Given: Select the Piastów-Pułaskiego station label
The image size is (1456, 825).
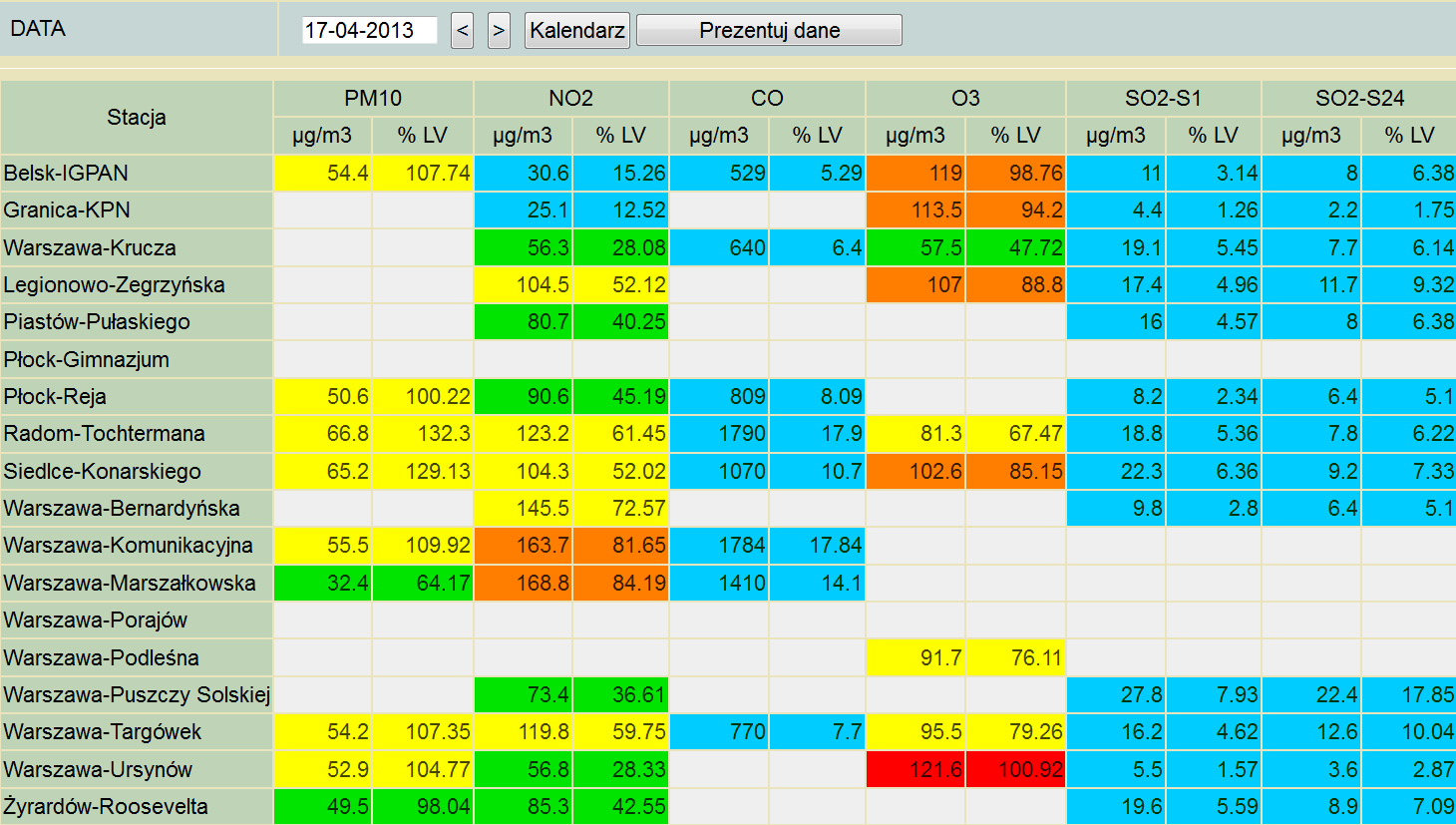Looking at the screenshot, I should (137, 321).
